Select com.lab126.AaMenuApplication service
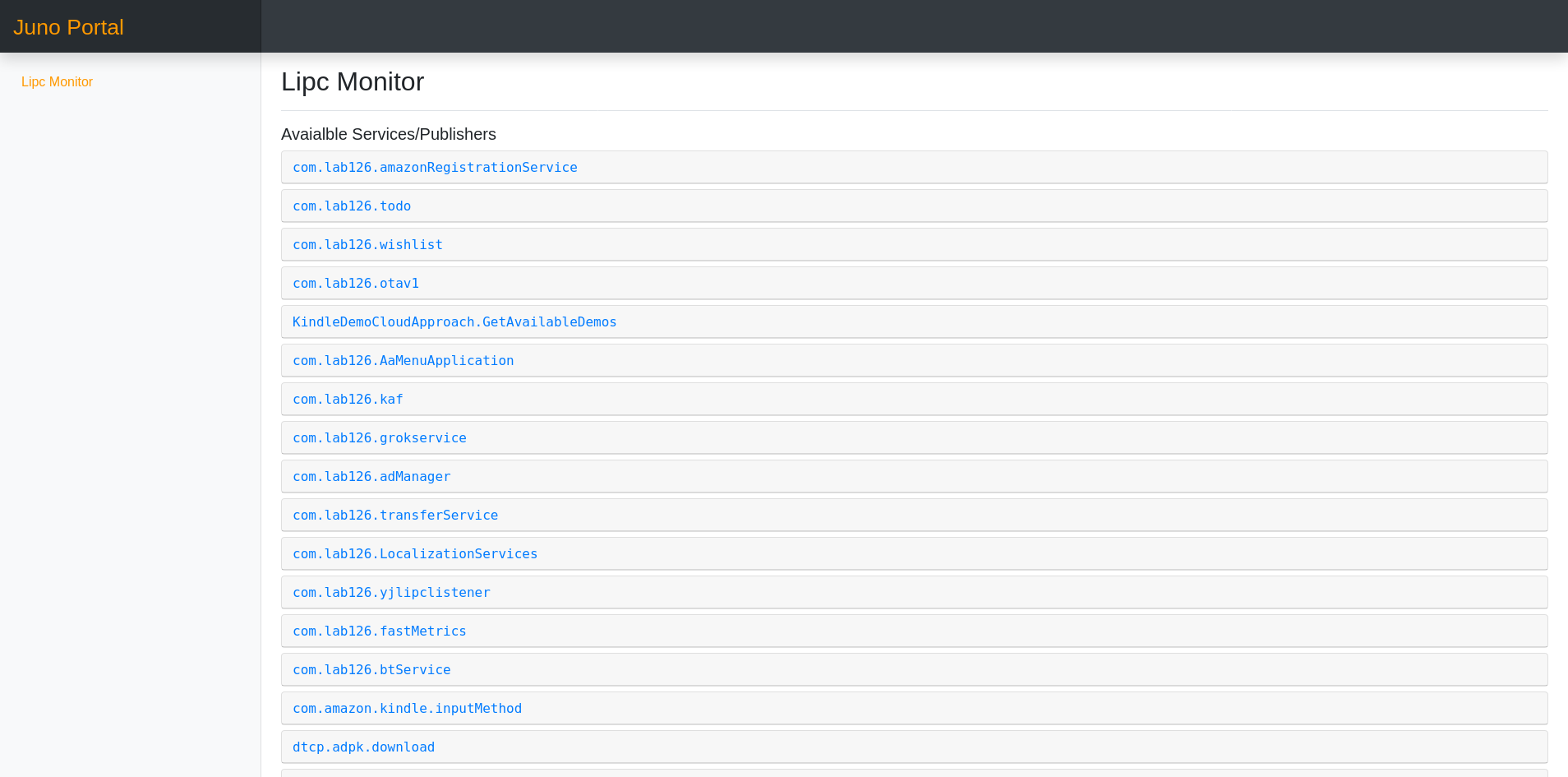This screenshot has width=1568, height=777. (x=403, y=361)
